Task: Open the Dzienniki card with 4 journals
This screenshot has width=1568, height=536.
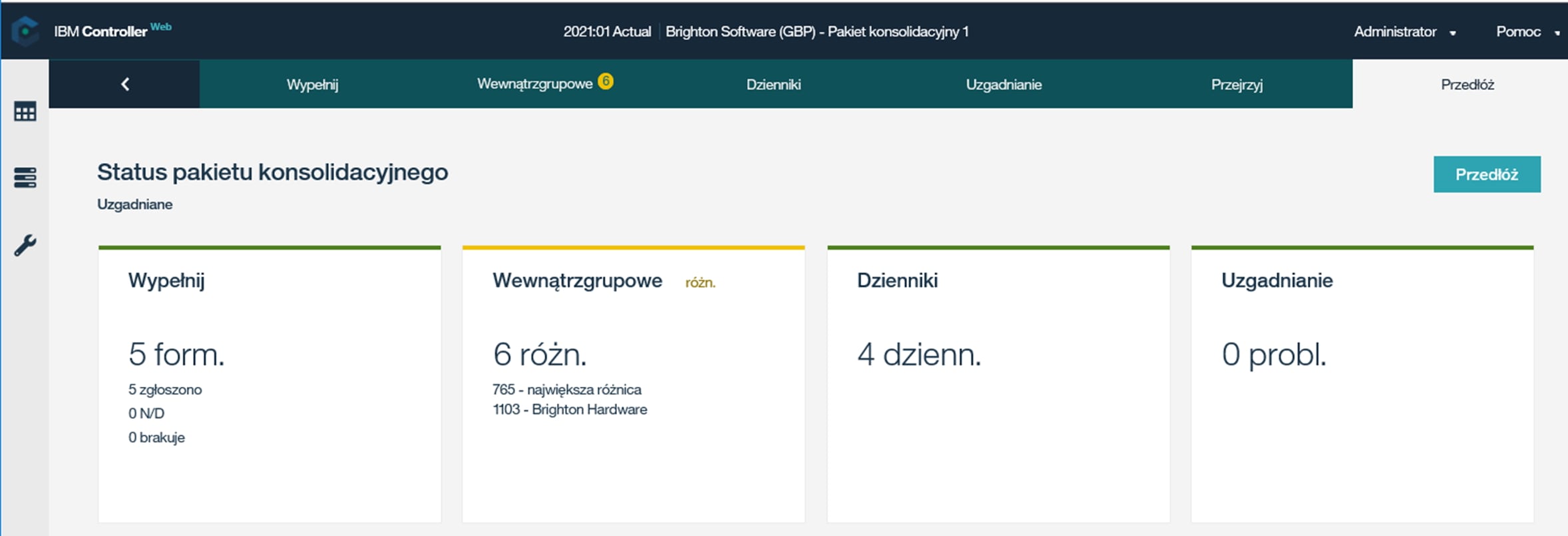Action: (998, 384)
